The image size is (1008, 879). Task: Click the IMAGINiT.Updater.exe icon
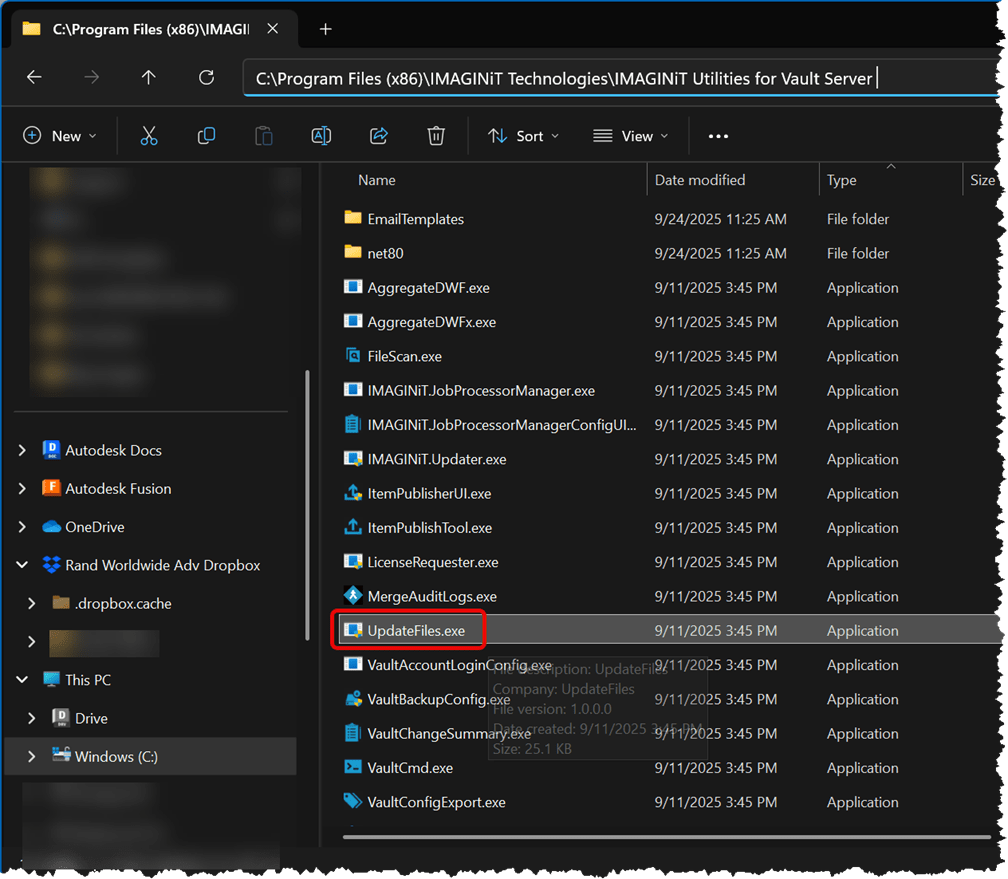coord(352,458)
